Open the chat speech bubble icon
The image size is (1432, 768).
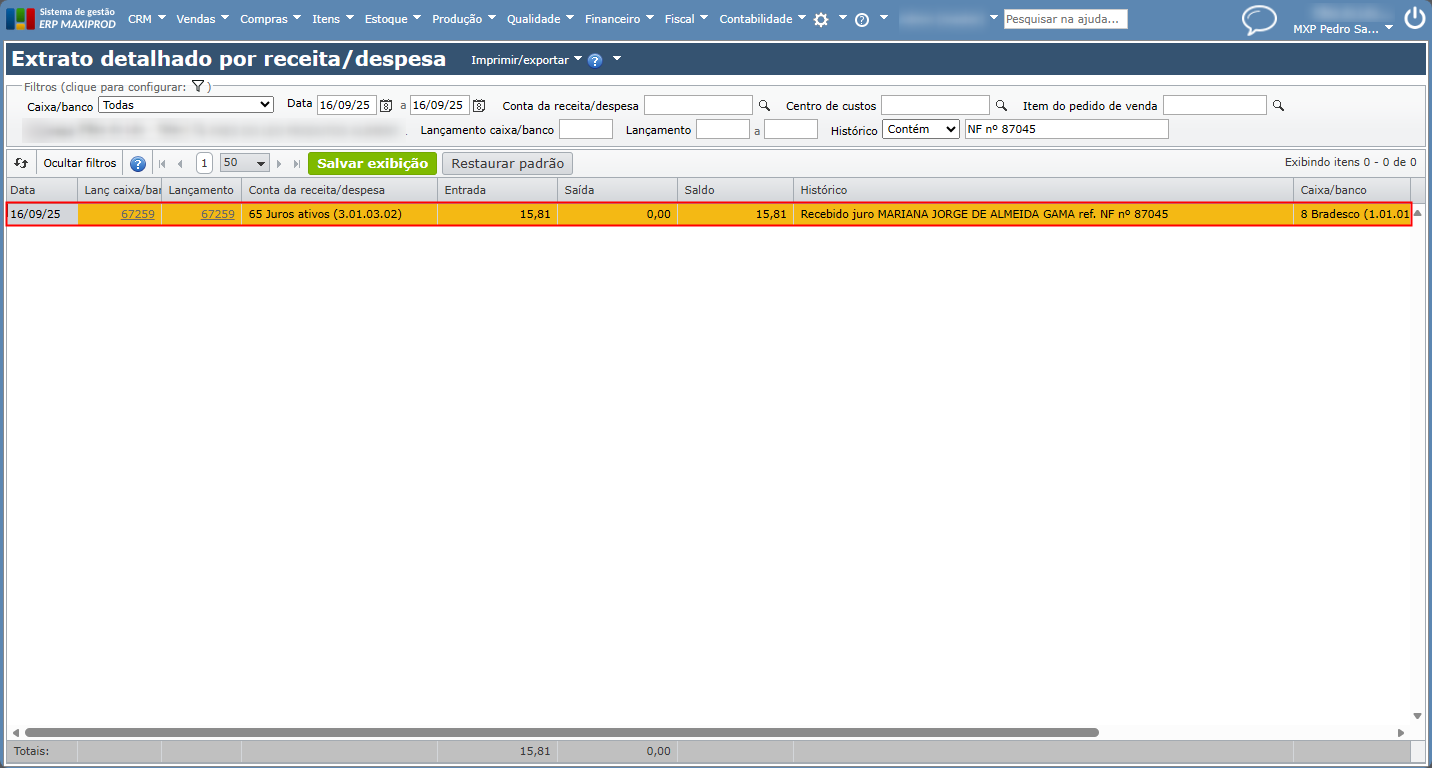click(1259, 20)
